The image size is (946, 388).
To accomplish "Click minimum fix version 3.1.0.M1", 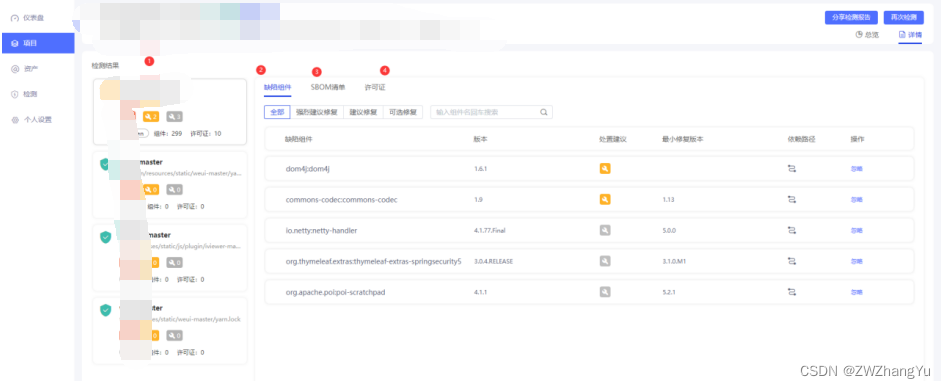I will pos(675,261).
